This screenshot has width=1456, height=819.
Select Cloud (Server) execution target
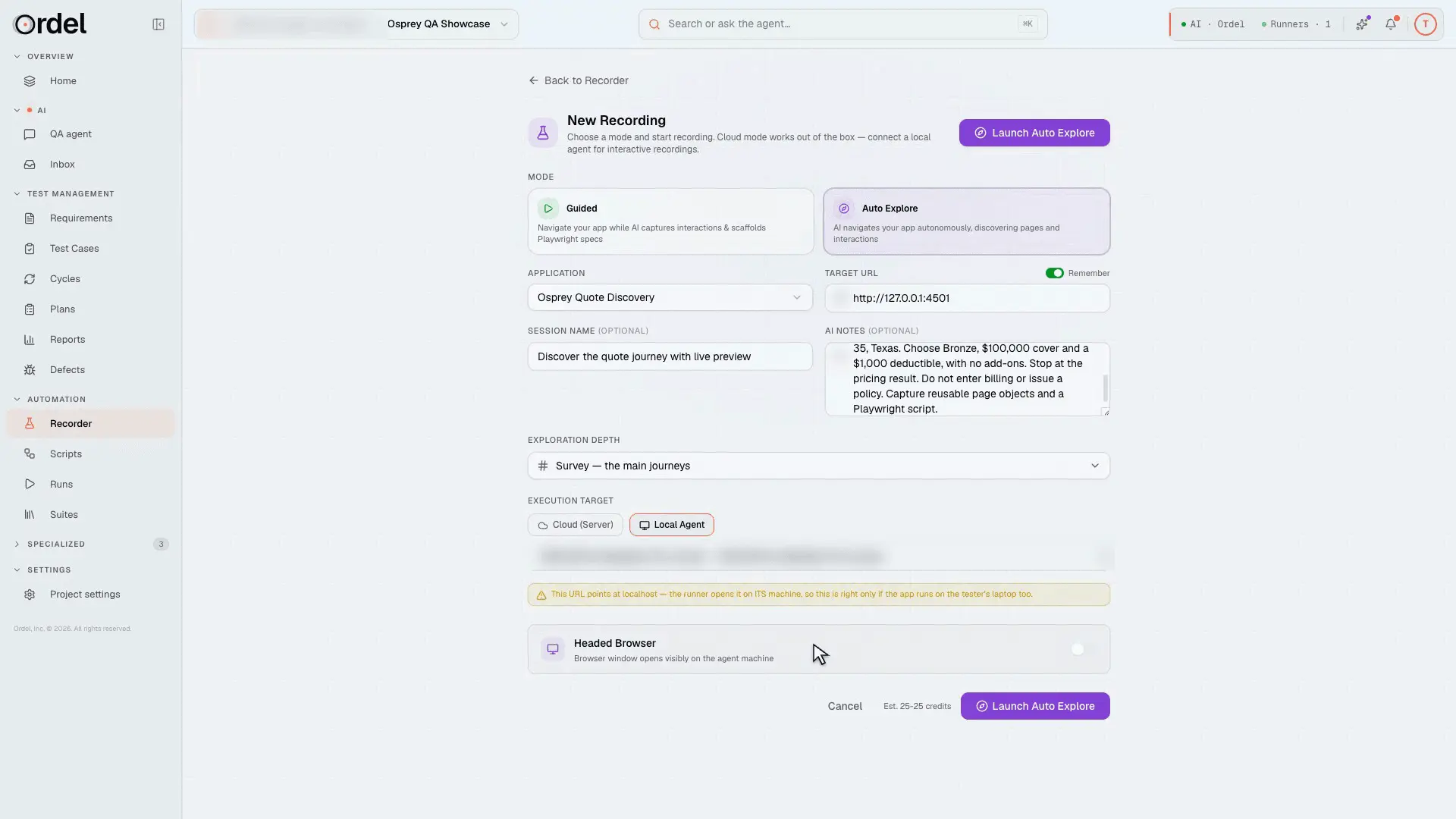point(575,525)
